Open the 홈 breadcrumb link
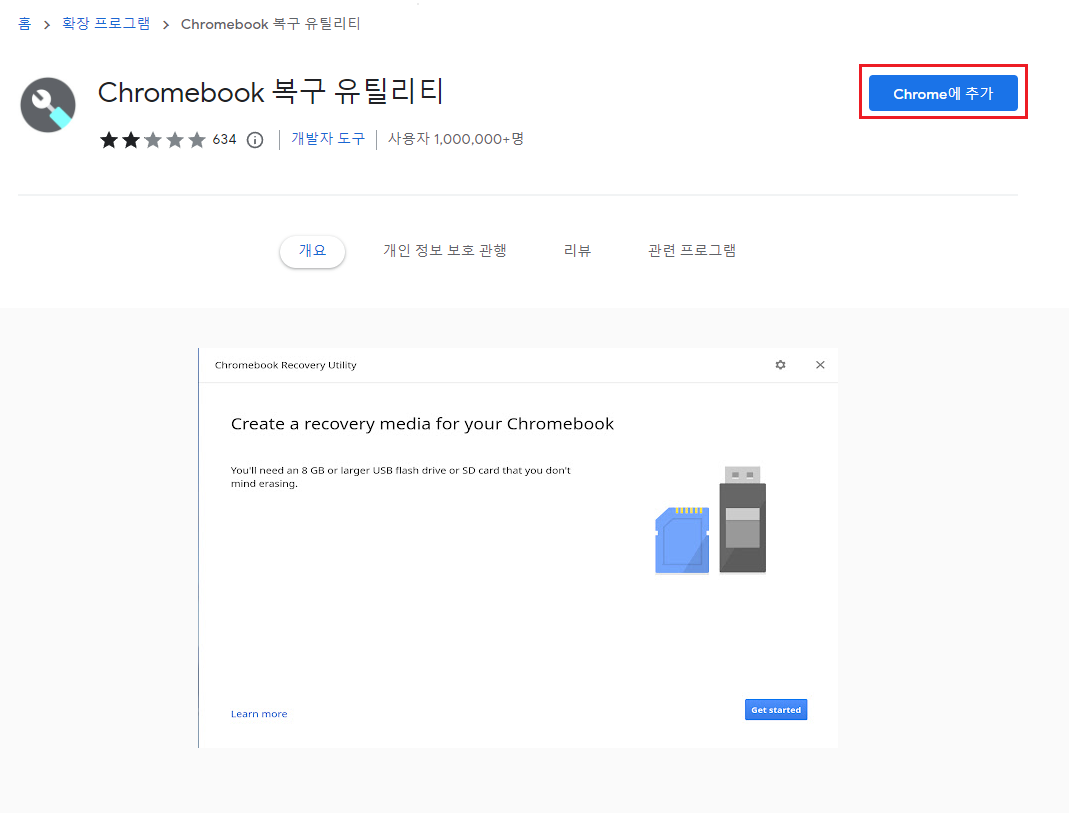 tap(25, 24)
